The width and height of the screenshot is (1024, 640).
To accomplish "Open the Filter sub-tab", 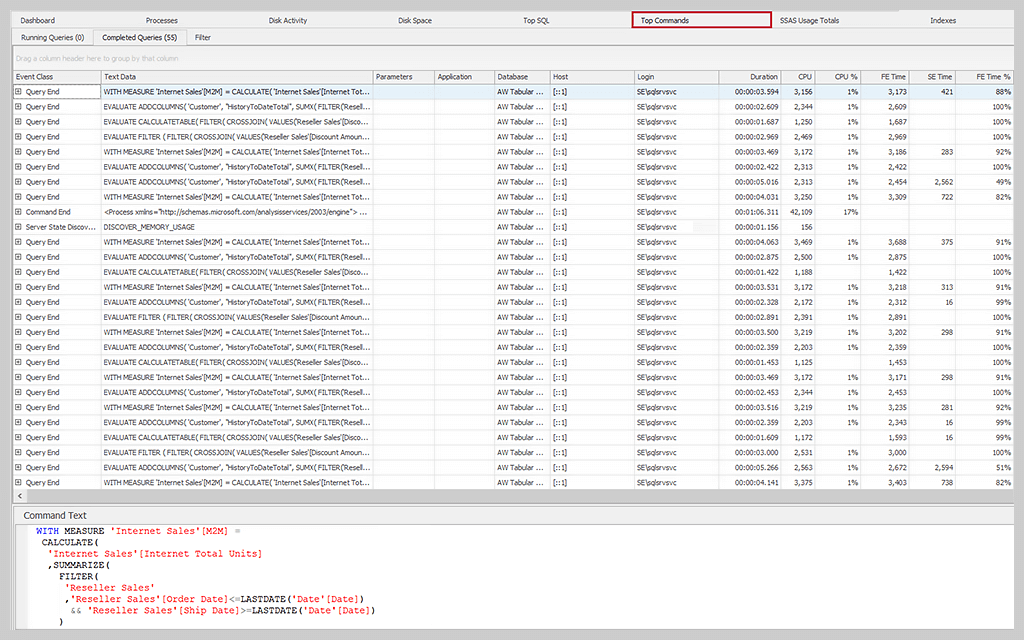I will pyautogui.click(x=203, y=37).
